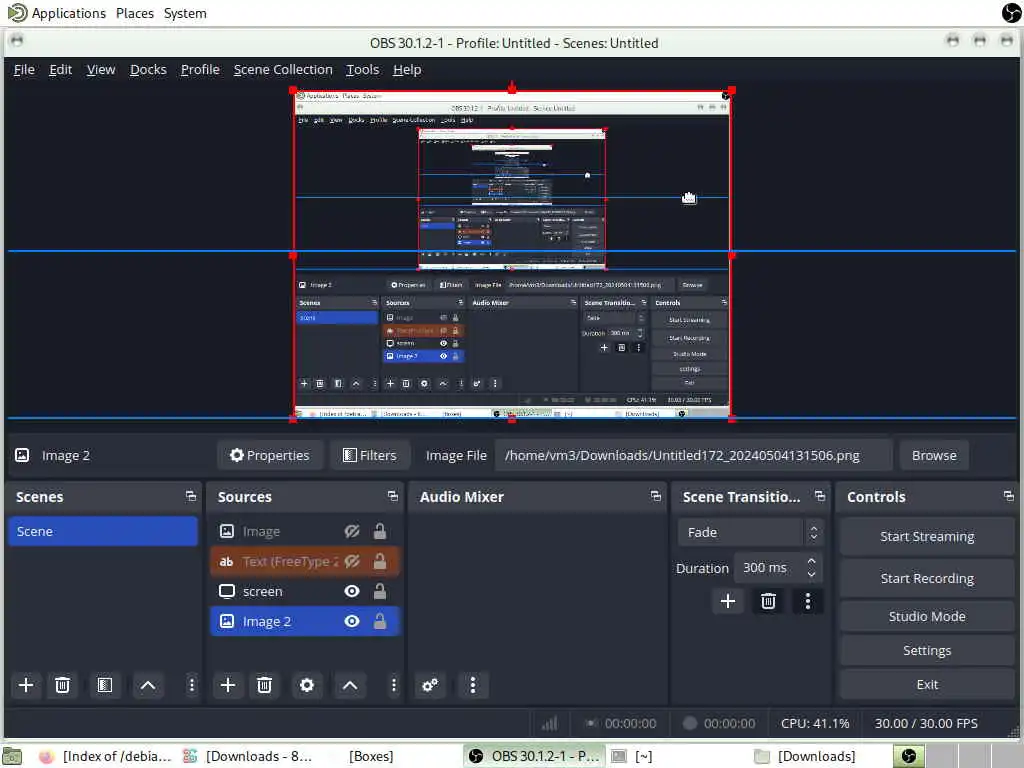
Task: Click the preview canvas screen image
Action: pyautogui.click(x=512, y=255)
